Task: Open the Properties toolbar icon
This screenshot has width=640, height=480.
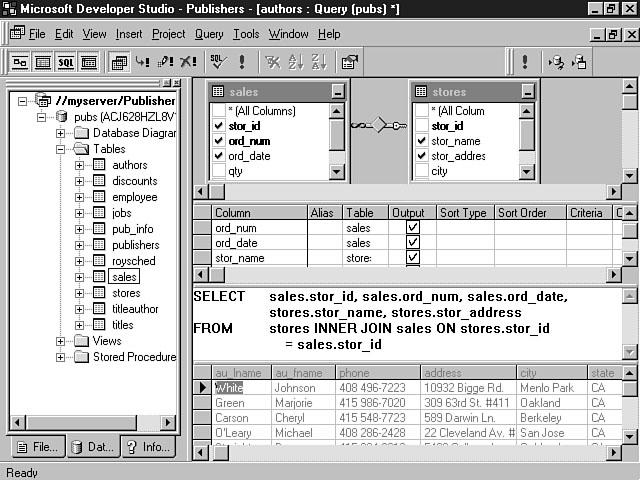Action: (x=349, y=62)
